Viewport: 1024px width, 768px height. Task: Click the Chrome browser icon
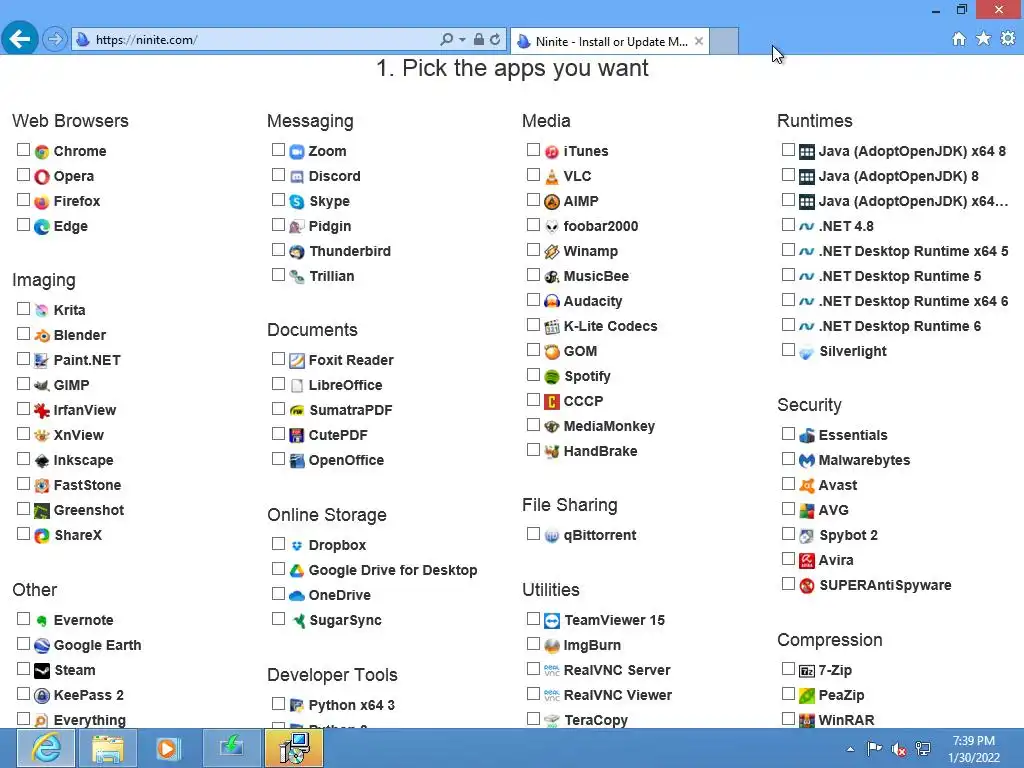point(42,152)
